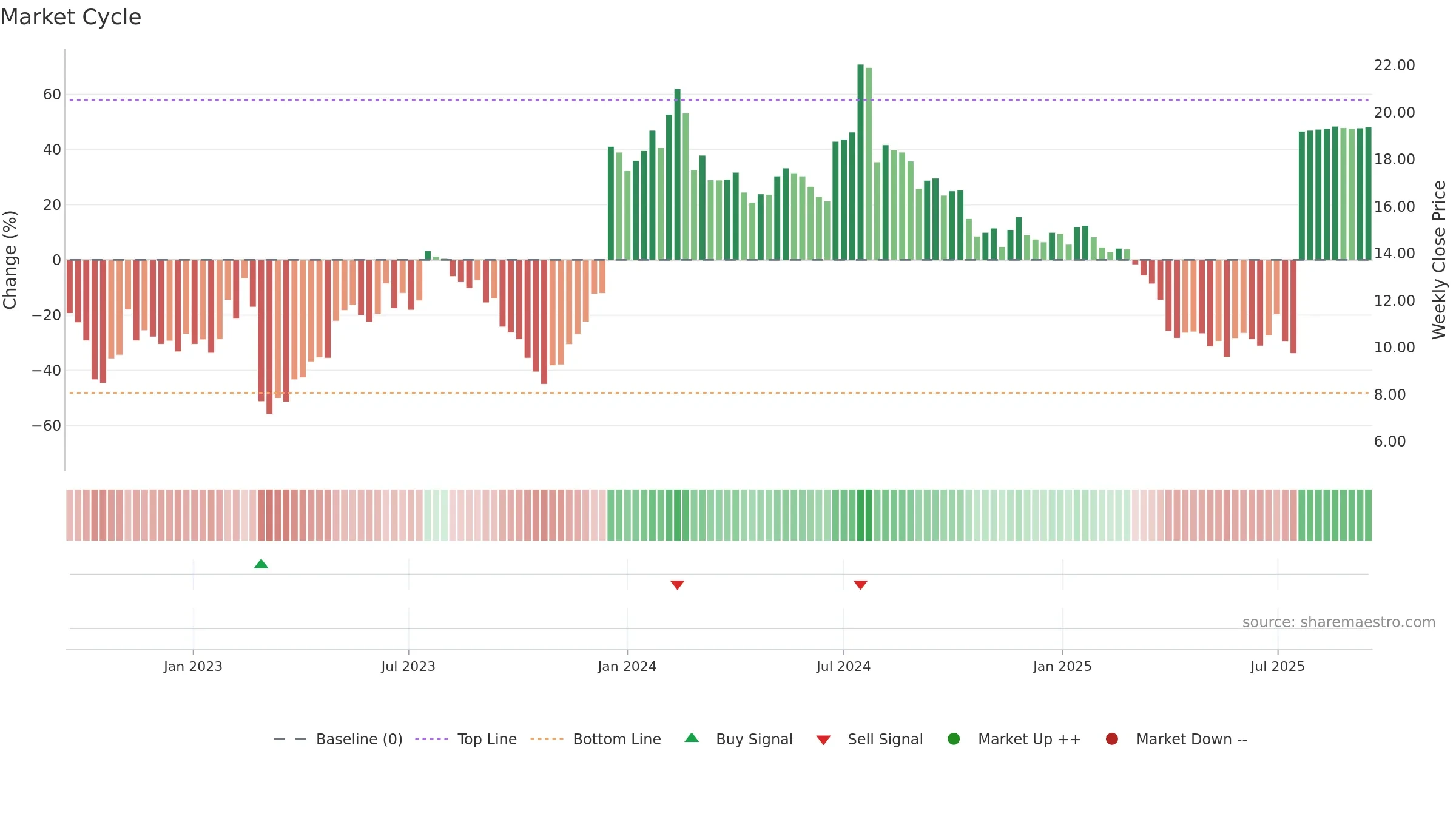Toggle the Market Down -- legend entry
This screenshot has width=1456, height=819.
[x=1176, y=739]
